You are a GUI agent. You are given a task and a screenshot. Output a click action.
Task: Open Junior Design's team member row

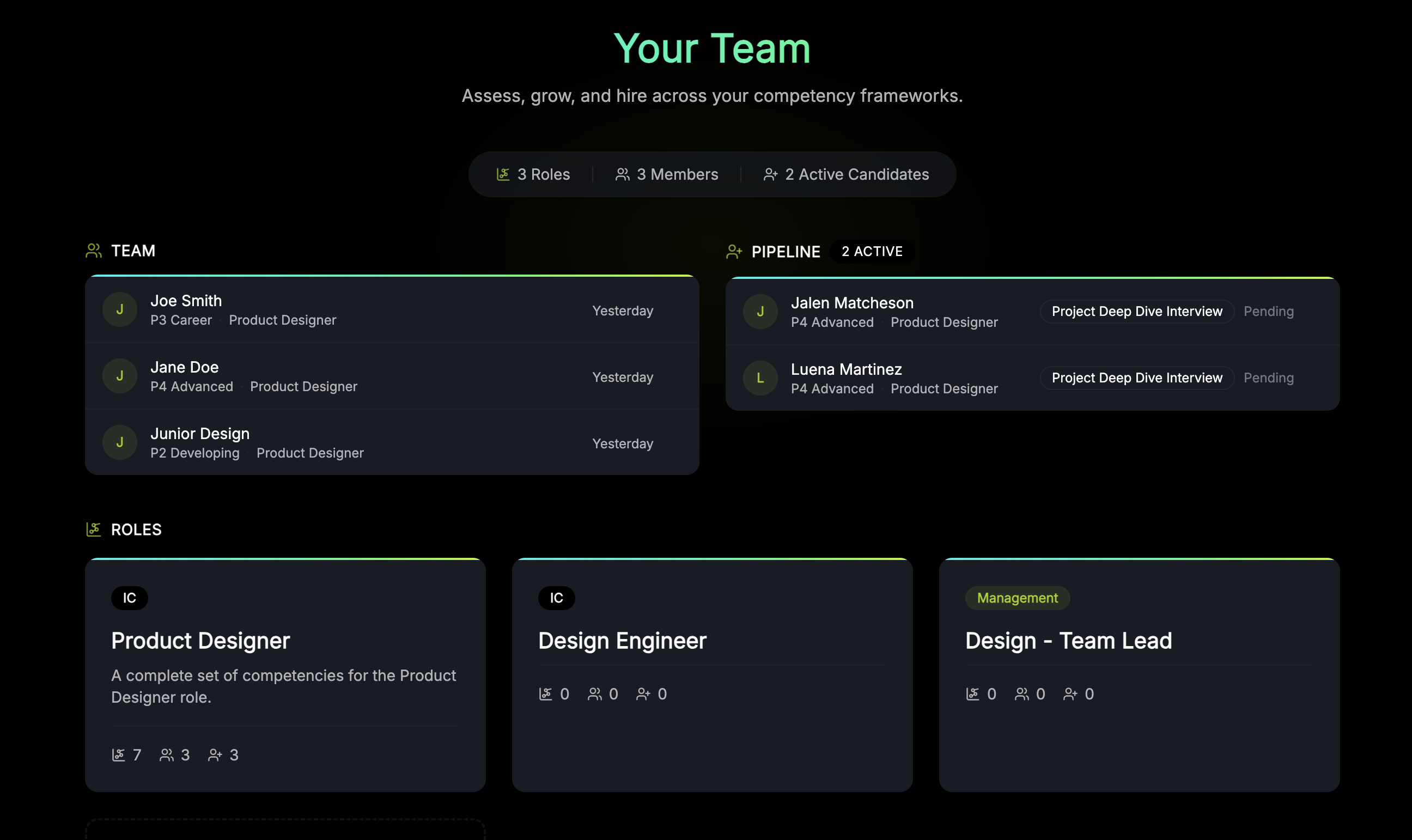point(392,442)
